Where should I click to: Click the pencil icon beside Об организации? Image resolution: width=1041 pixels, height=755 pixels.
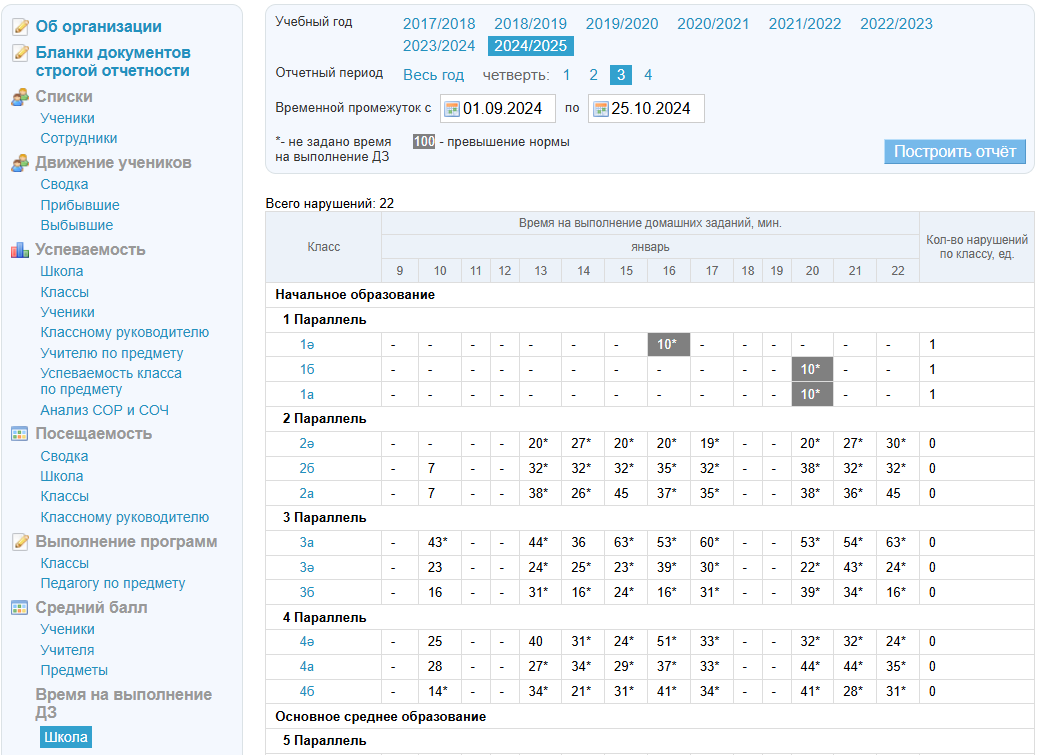click(20, 27)
